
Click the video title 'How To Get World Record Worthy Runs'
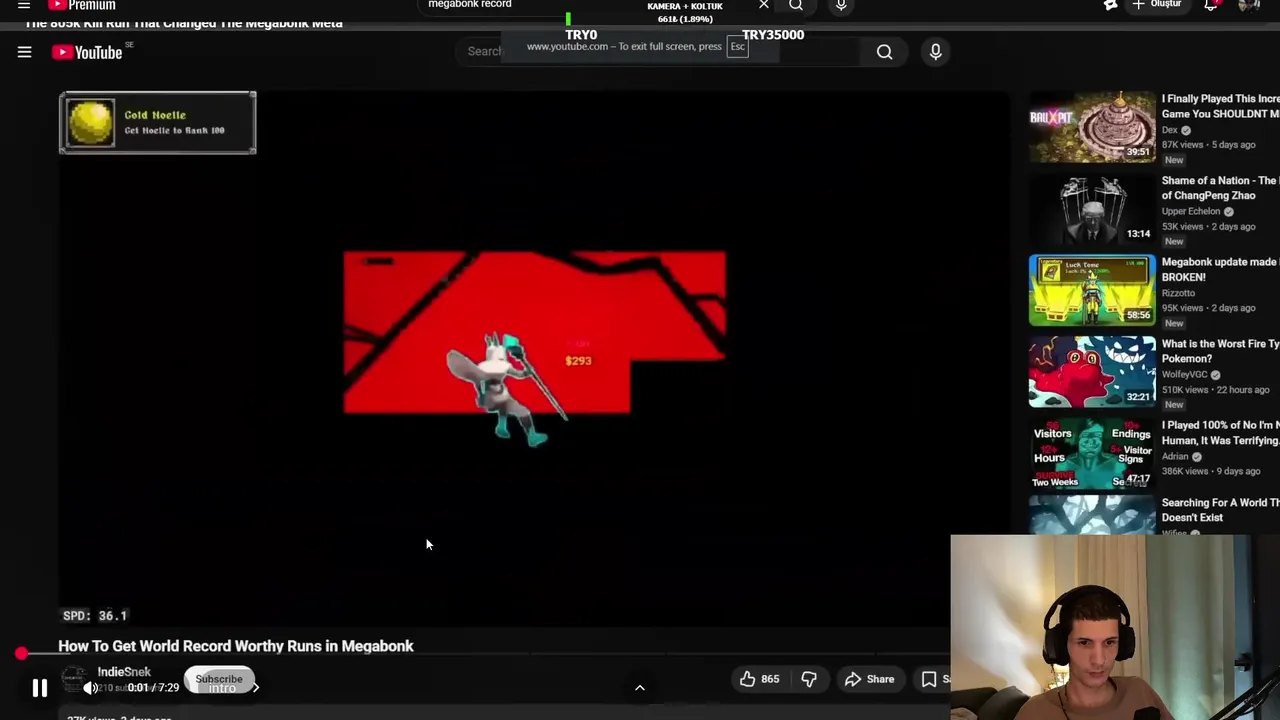236,646
